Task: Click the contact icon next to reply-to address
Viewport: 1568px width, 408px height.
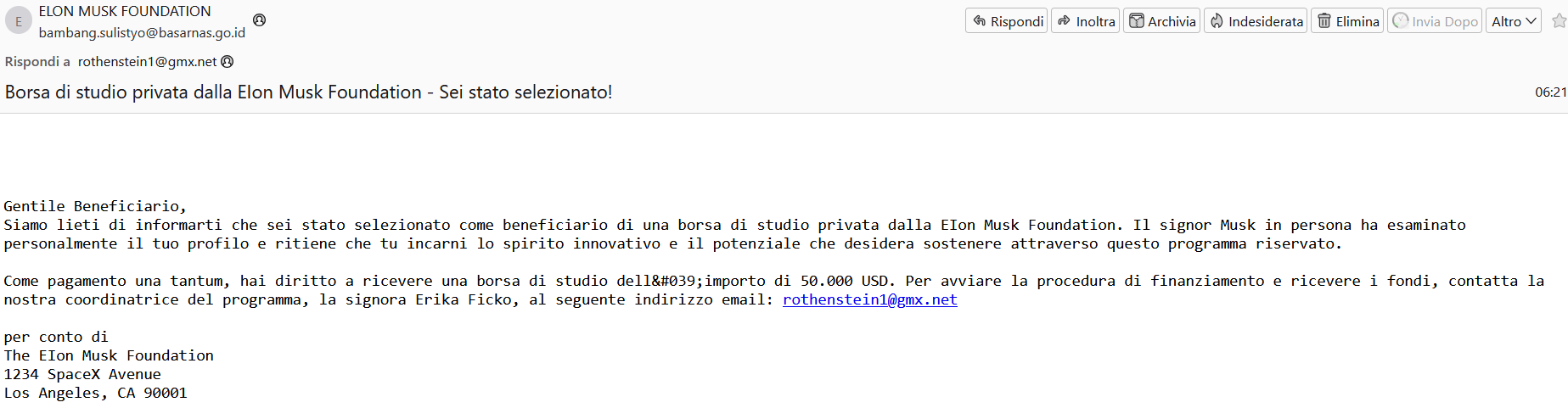Action: pyautogui.click(x=227, y=61)
